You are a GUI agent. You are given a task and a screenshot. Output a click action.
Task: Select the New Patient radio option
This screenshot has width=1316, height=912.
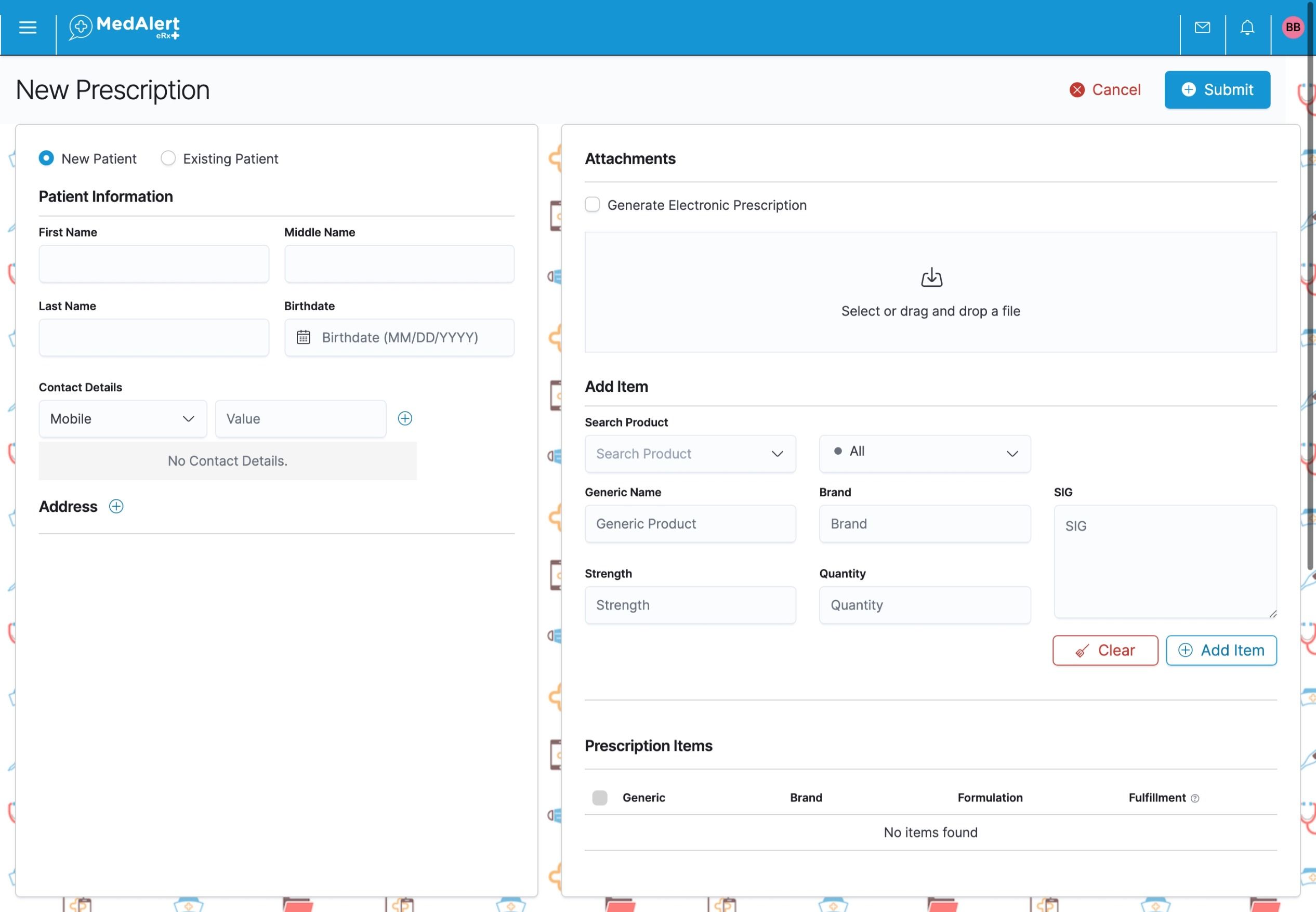pos(46,158)
